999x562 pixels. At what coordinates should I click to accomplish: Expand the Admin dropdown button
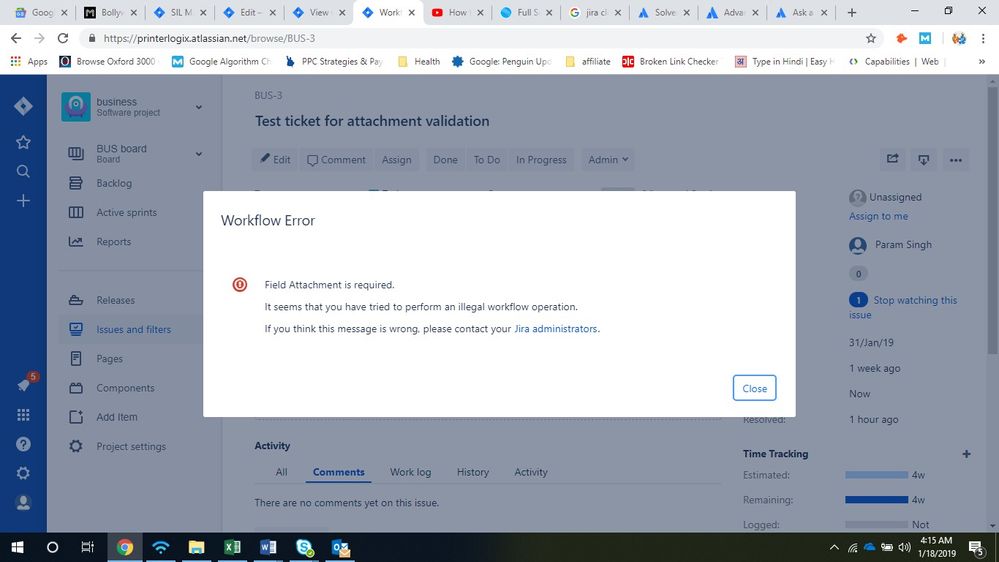click(x=608, y=159)
